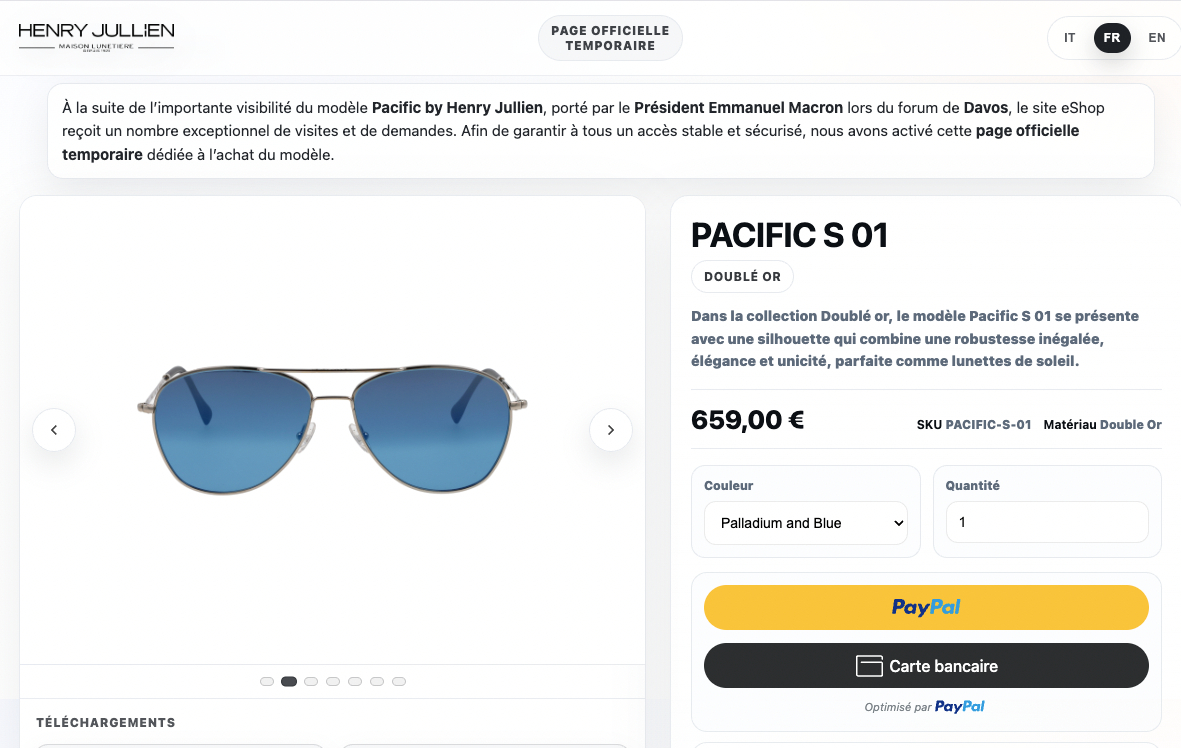Select the active second carousel dot
Screen dimensions: 1181x748
point(289,682)
